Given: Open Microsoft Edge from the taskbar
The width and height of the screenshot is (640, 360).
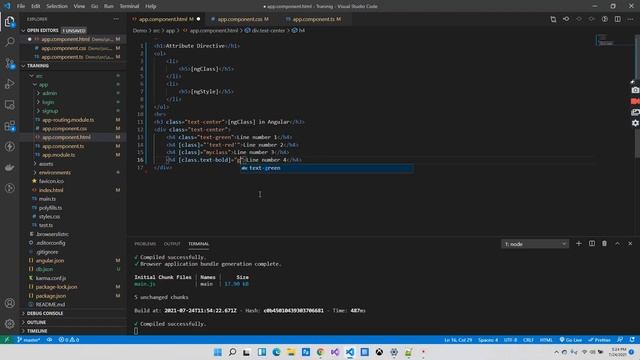Looking at the screenshot, I should [276, 352].
